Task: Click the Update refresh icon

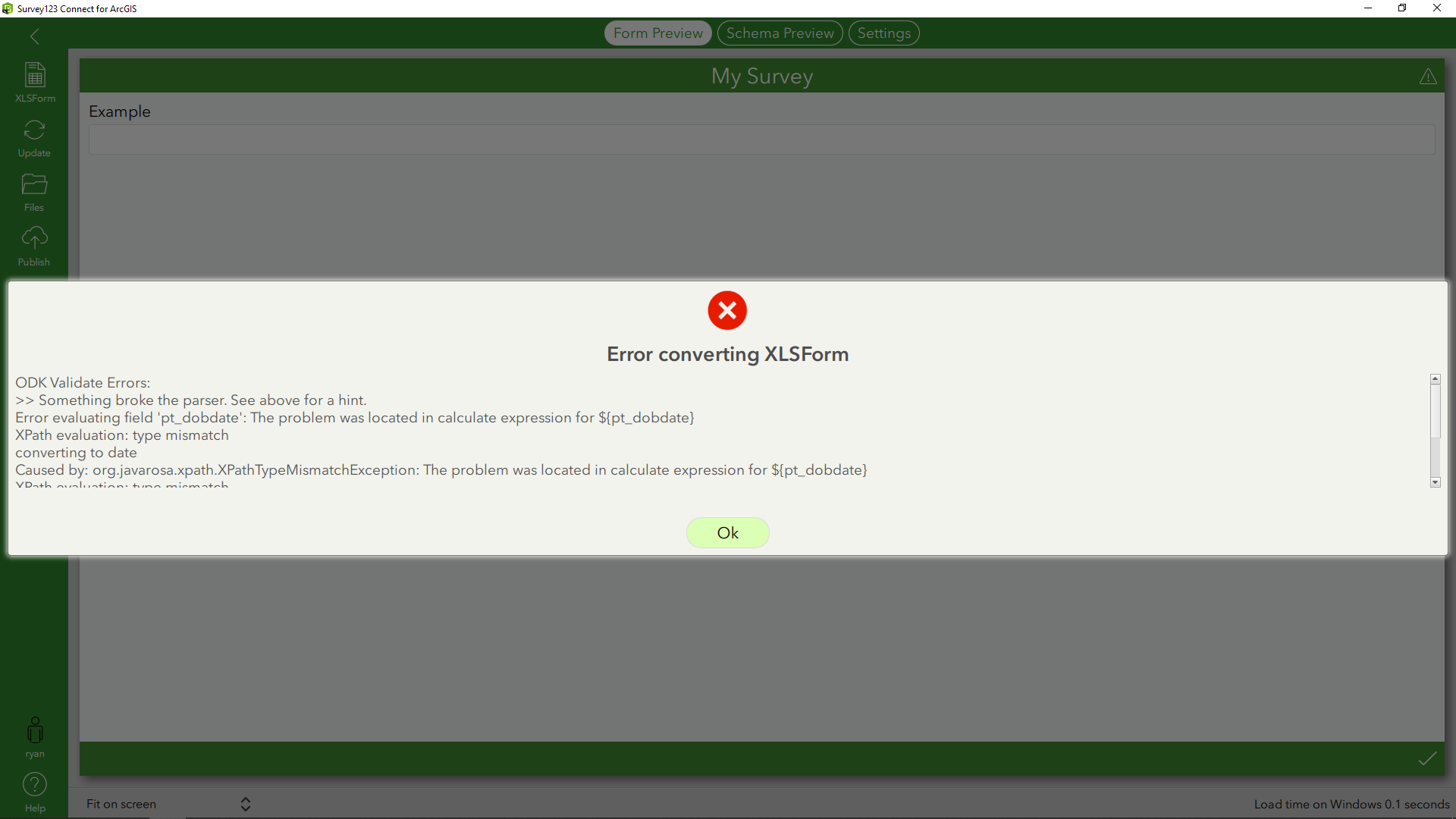Action: click(x=34, y=130)
